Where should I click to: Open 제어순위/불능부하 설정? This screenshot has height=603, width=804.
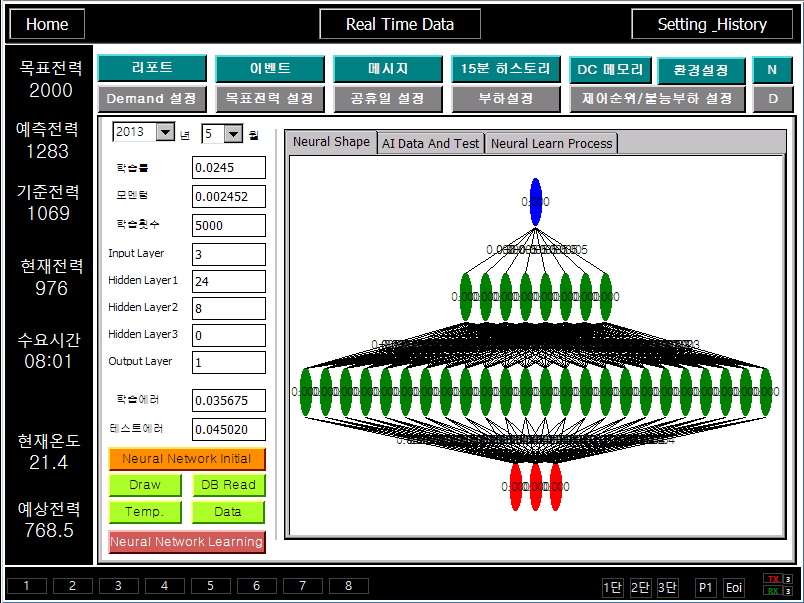[657, 99]
